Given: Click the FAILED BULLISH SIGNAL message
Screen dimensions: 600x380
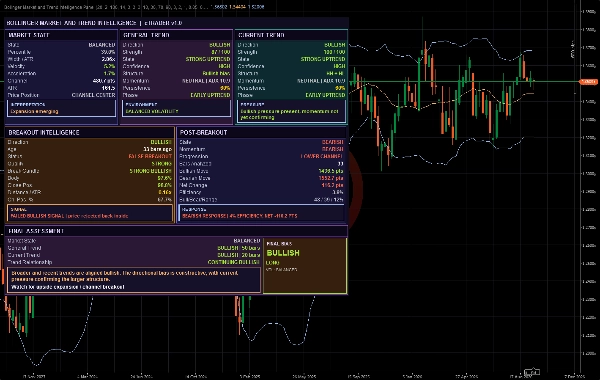Looking at the screenshot, I should click(x=69, y=216).
